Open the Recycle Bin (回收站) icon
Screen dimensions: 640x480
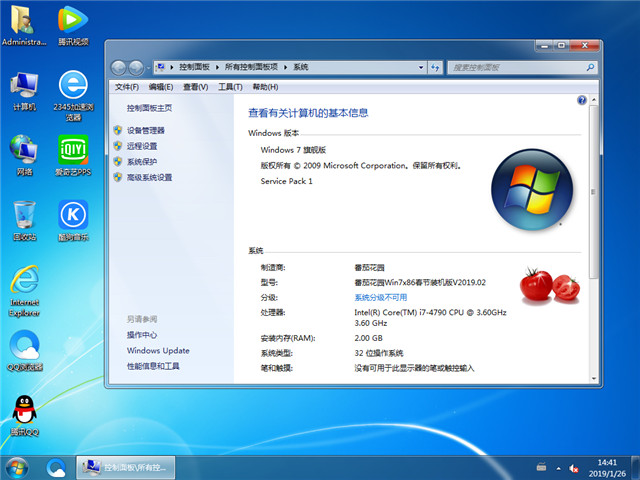(24, 220)
